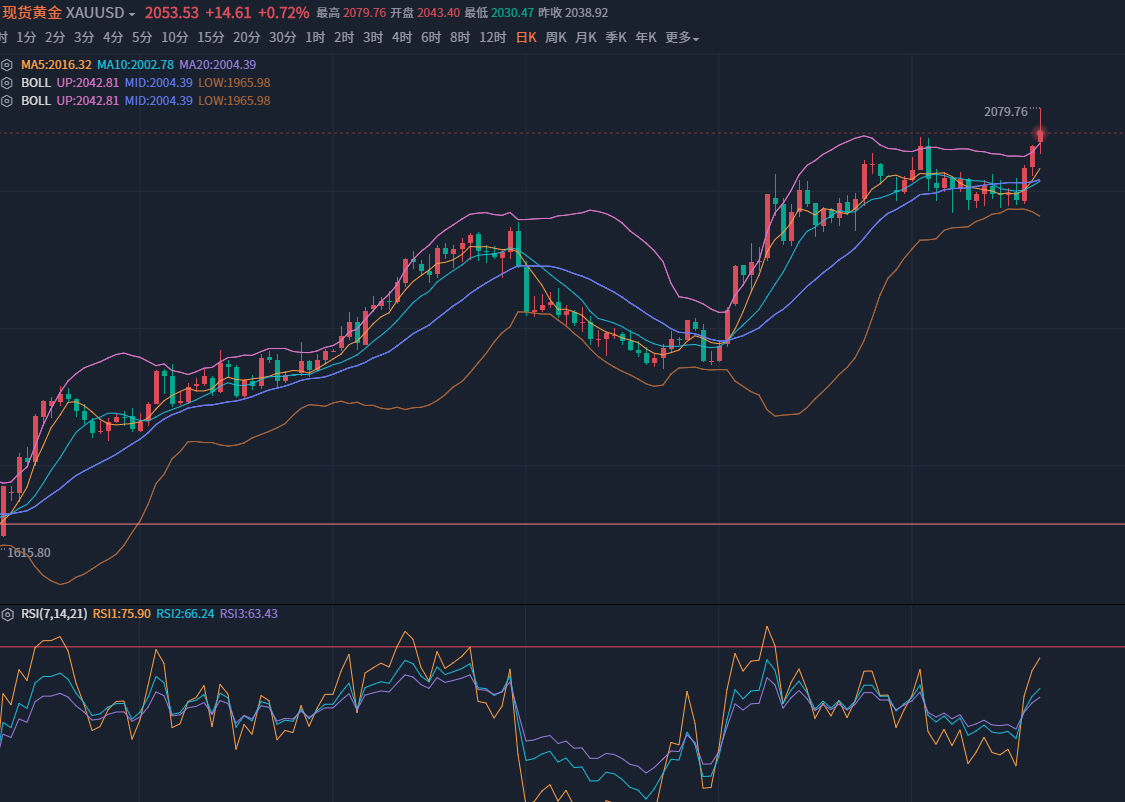Click the +0.72% change percentage
This screenshot has width=1125, height=802.
coord(283,14)
